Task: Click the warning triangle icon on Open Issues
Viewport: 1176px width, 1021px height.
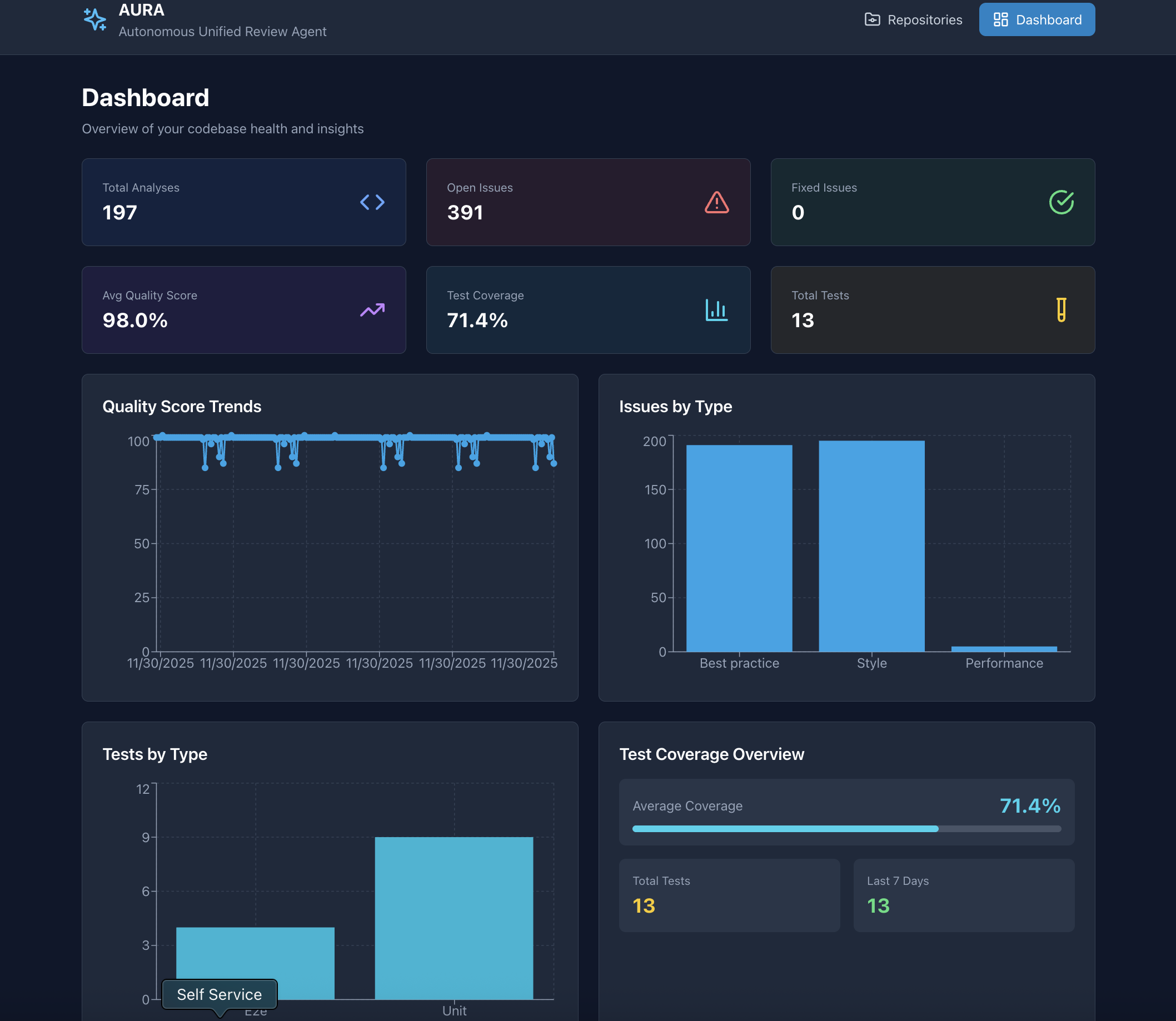Action: tap(716, 202)
